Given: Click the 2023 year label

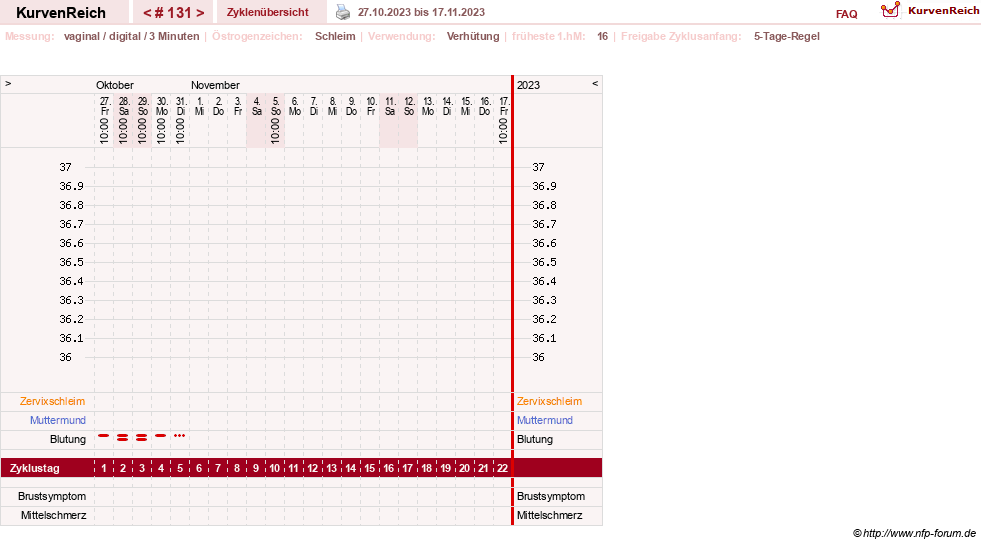Looking at the screenshot, I should coord(528,85).
